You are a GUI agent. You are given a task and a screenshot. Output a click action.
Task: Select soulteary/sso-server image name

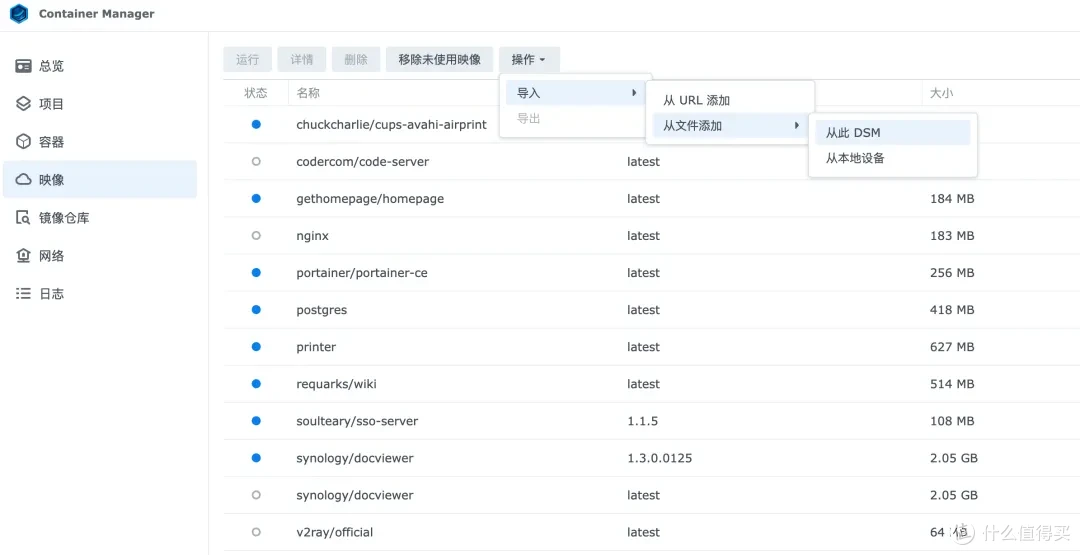(357, 421)
